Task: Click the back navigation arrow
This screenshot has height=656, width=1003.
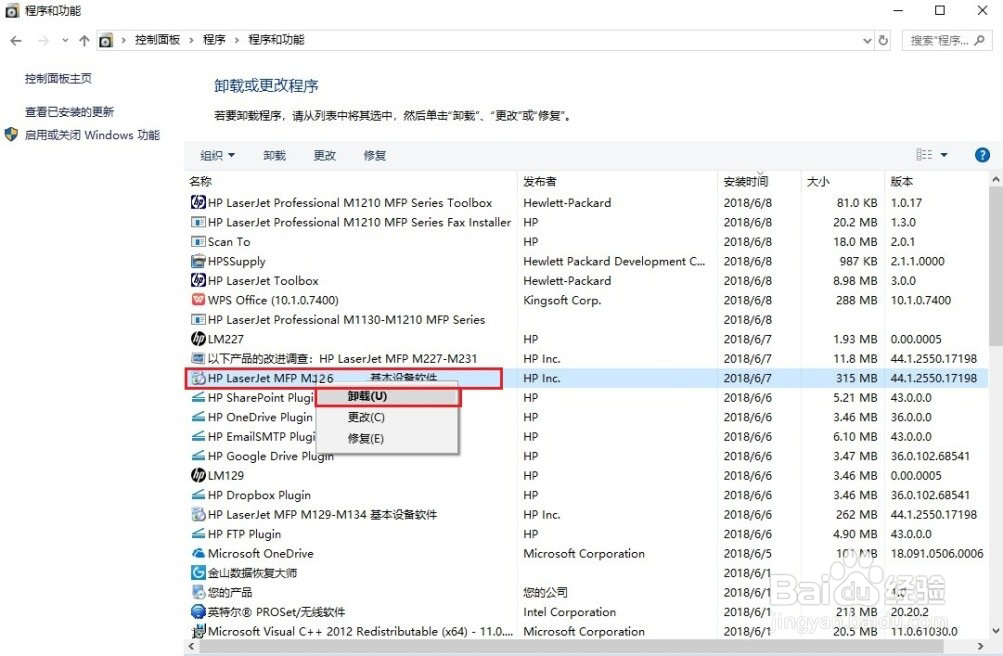Action: (x=16, y=40)
